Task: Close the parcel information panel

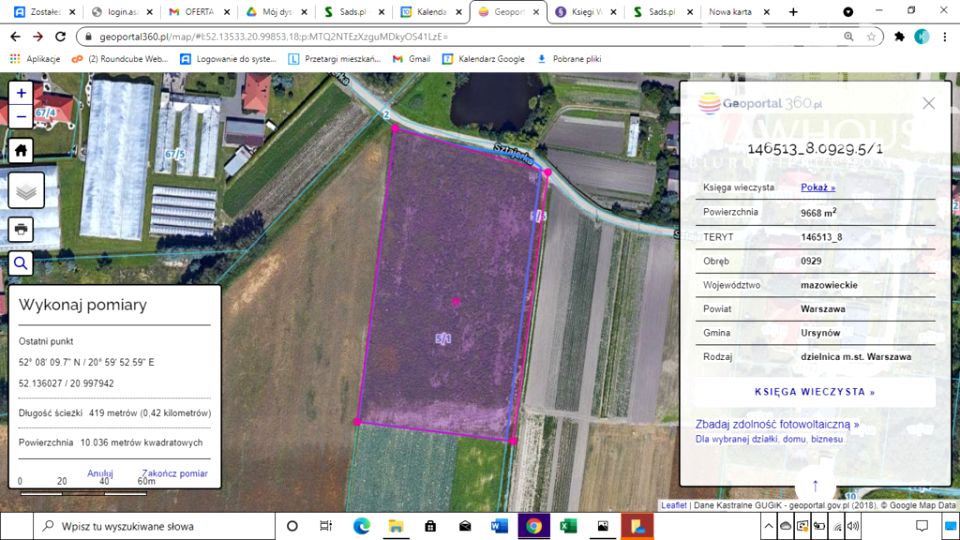Action: pyautogui.click(x=928, y=103)
